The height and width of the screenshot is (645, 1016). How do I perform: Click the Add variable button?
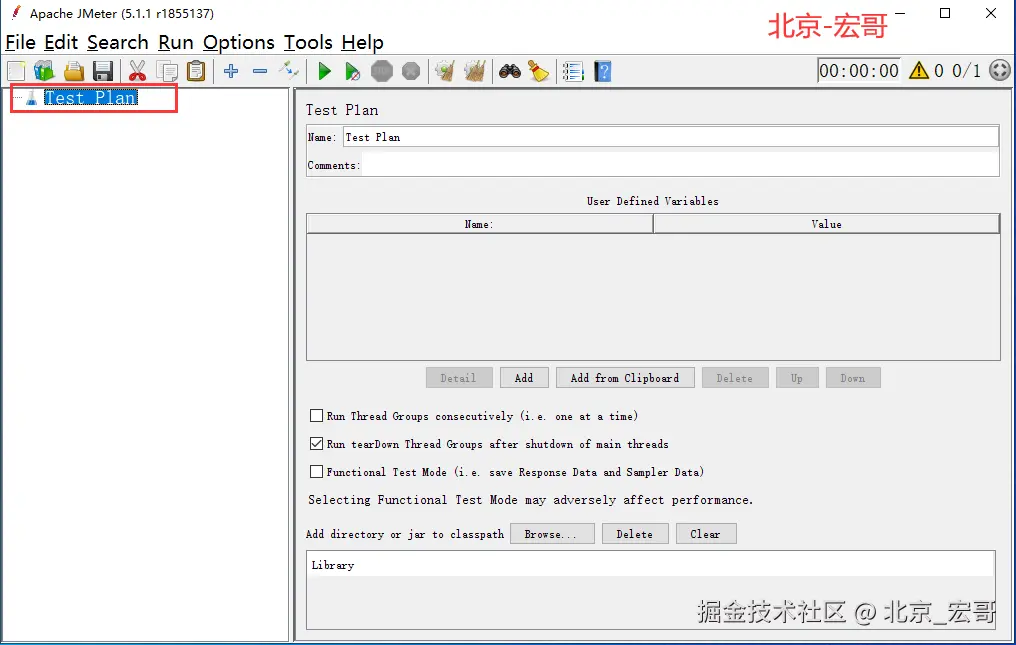coord(524,378)
